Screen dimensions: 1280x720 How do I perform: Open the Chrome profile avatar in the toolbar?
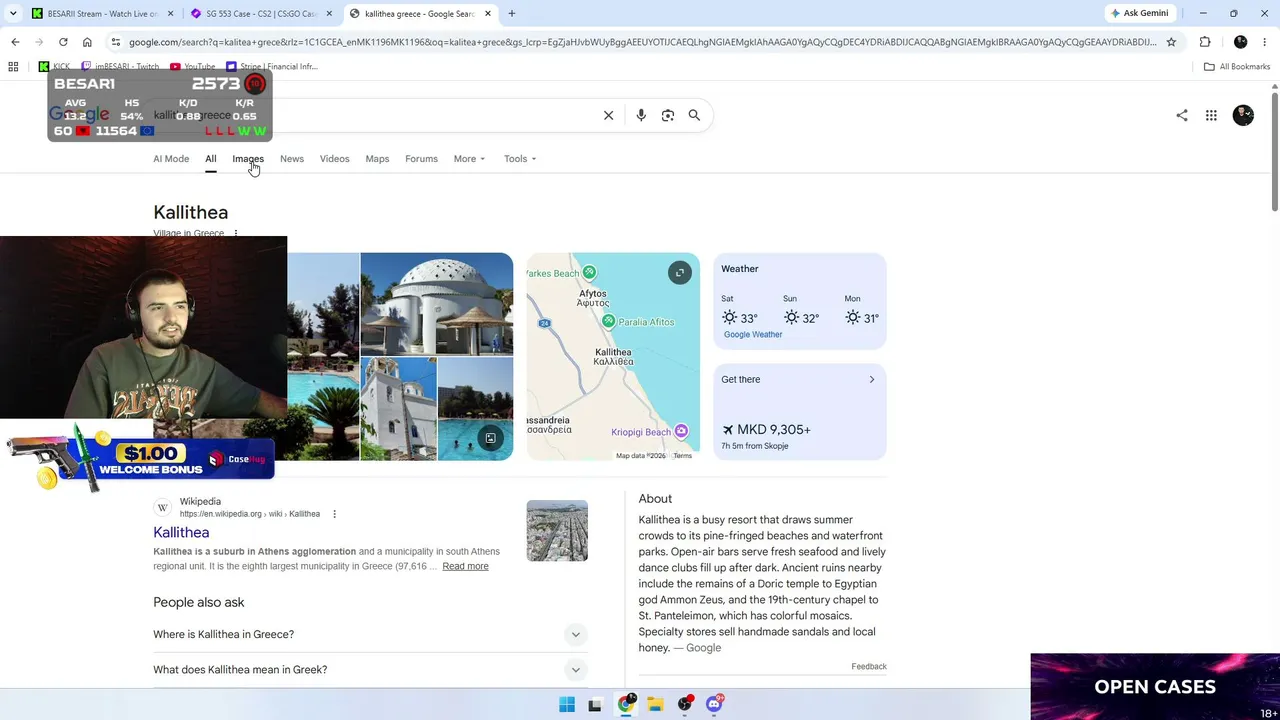point(1240,42)
